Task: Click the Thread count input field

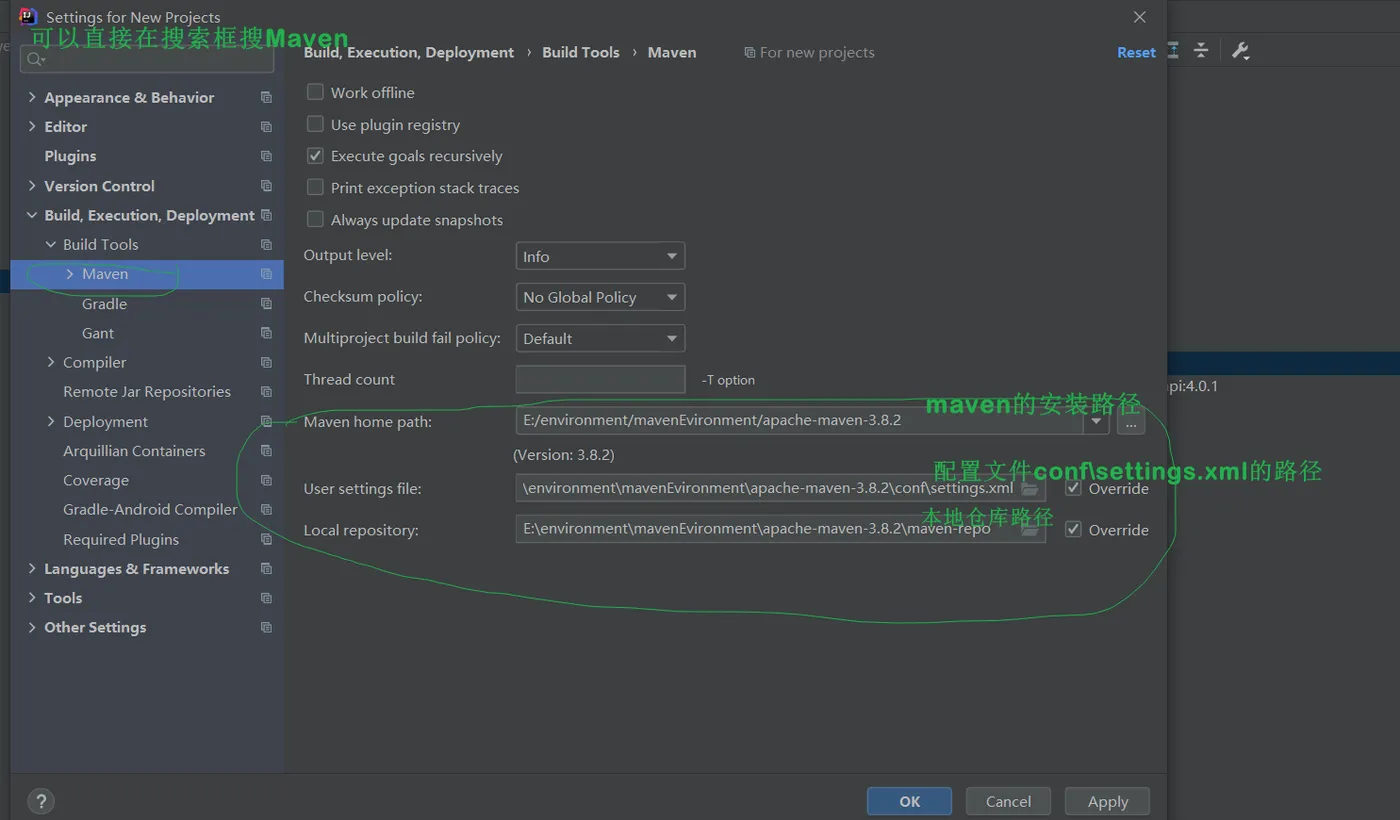Action: pyautogui.click(x=600, y=379)
